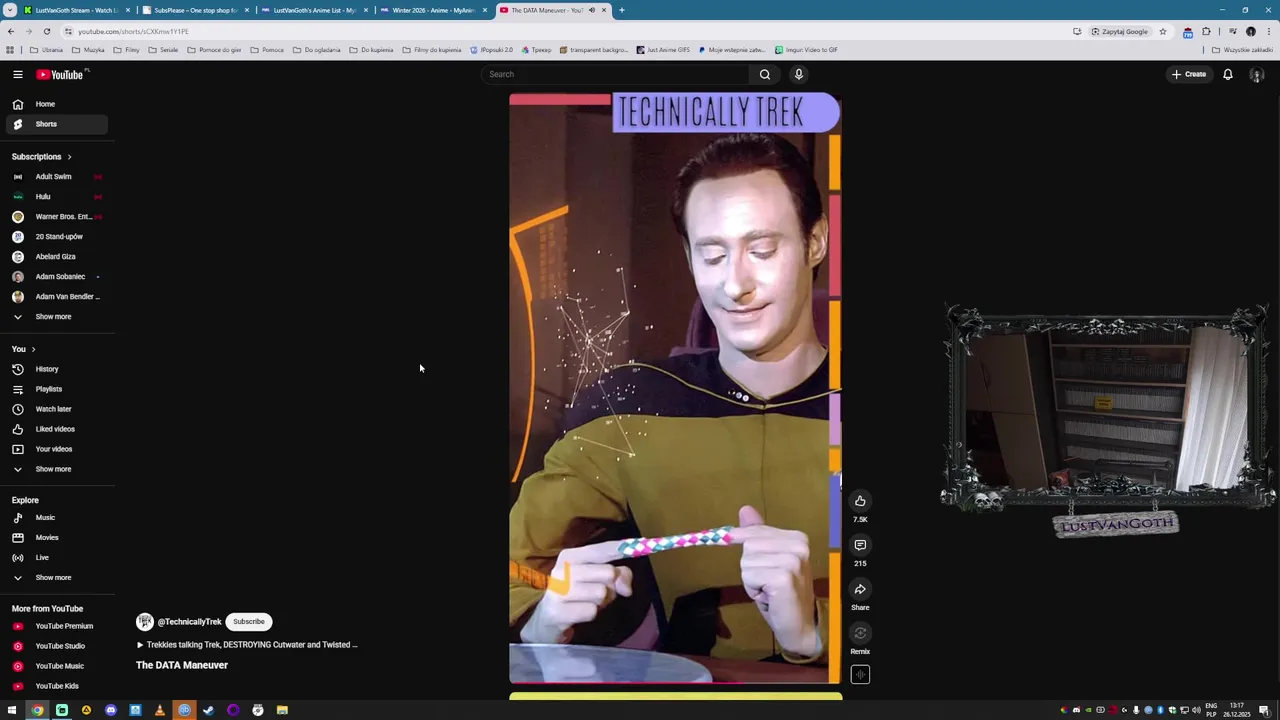Screen dimensions: 1280x720
Task: Open Hulu subscription channel
Action: pos(56,197)
